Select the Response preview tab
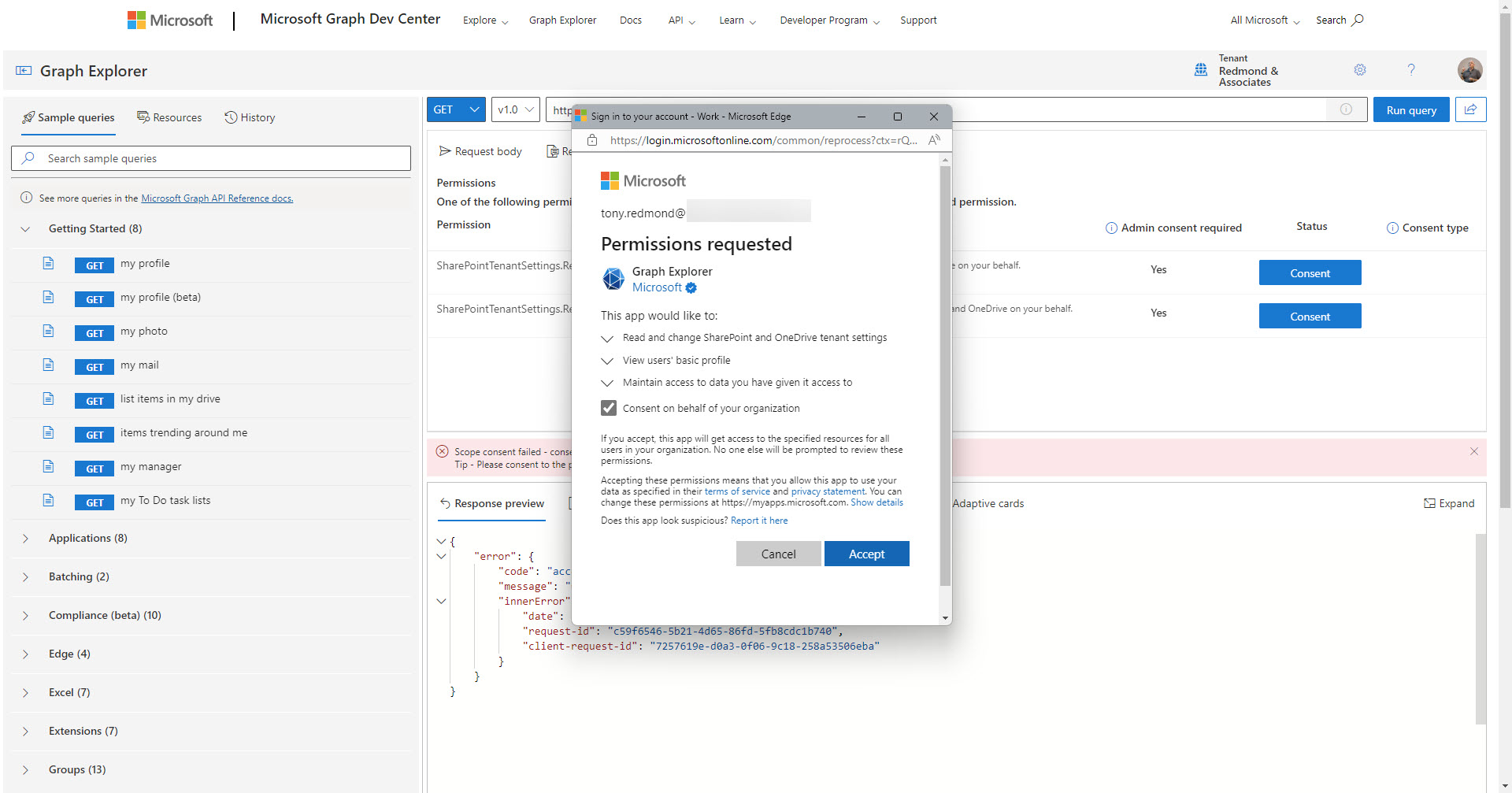The image size is (1512, 793). click(491, 503)
